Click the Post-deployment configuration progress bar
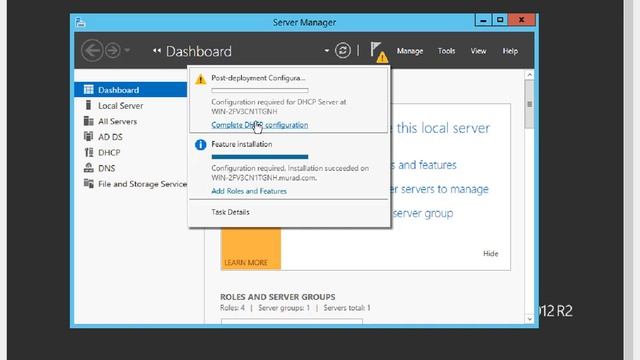This screenshot has height=360, width=640. coord(260,91)
